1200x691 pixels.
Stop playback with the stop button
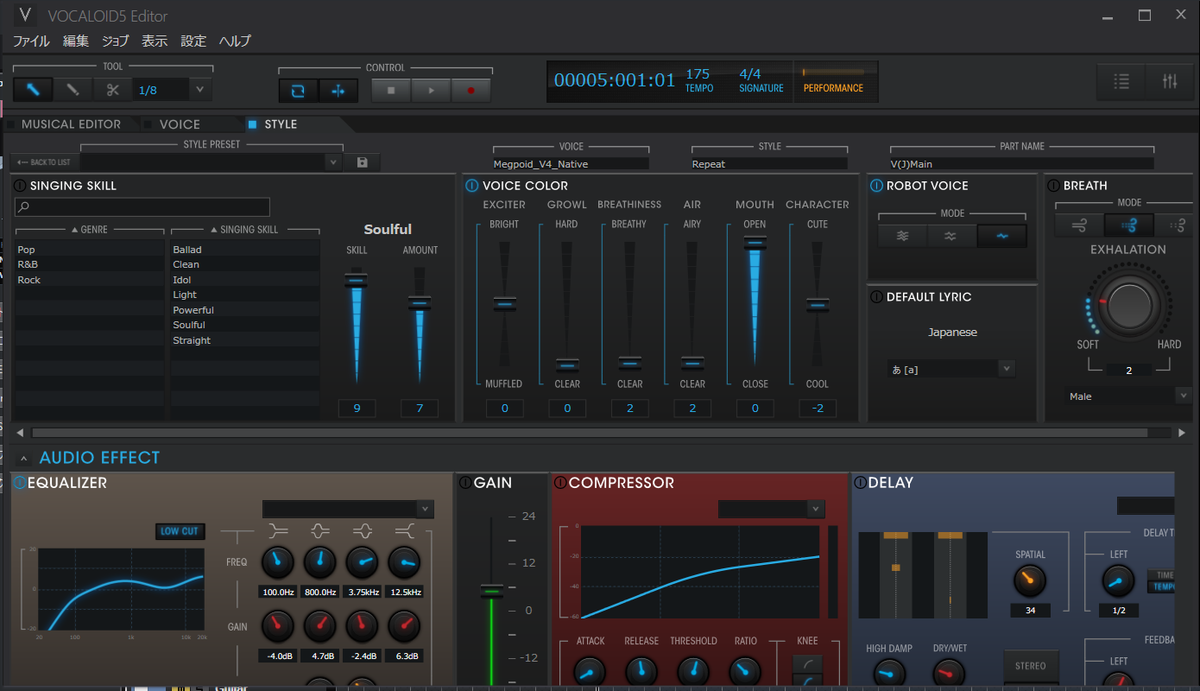(391, 90)
